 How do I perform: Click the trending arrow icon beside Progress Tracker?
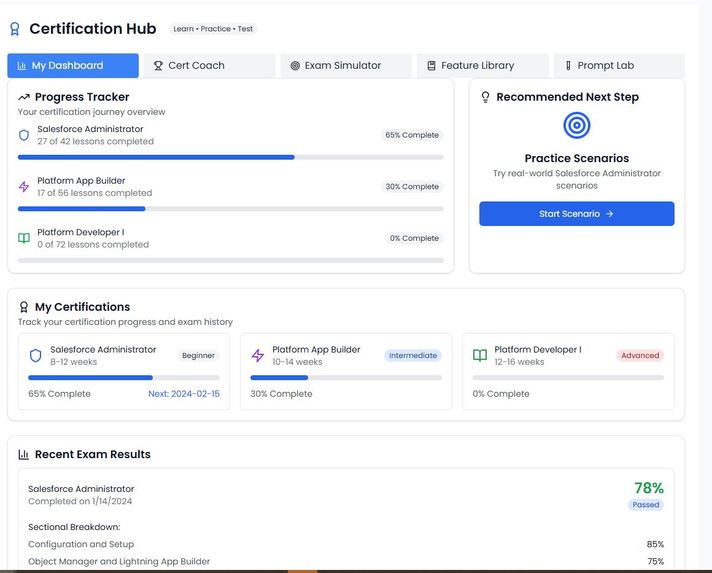click(24, 97)
